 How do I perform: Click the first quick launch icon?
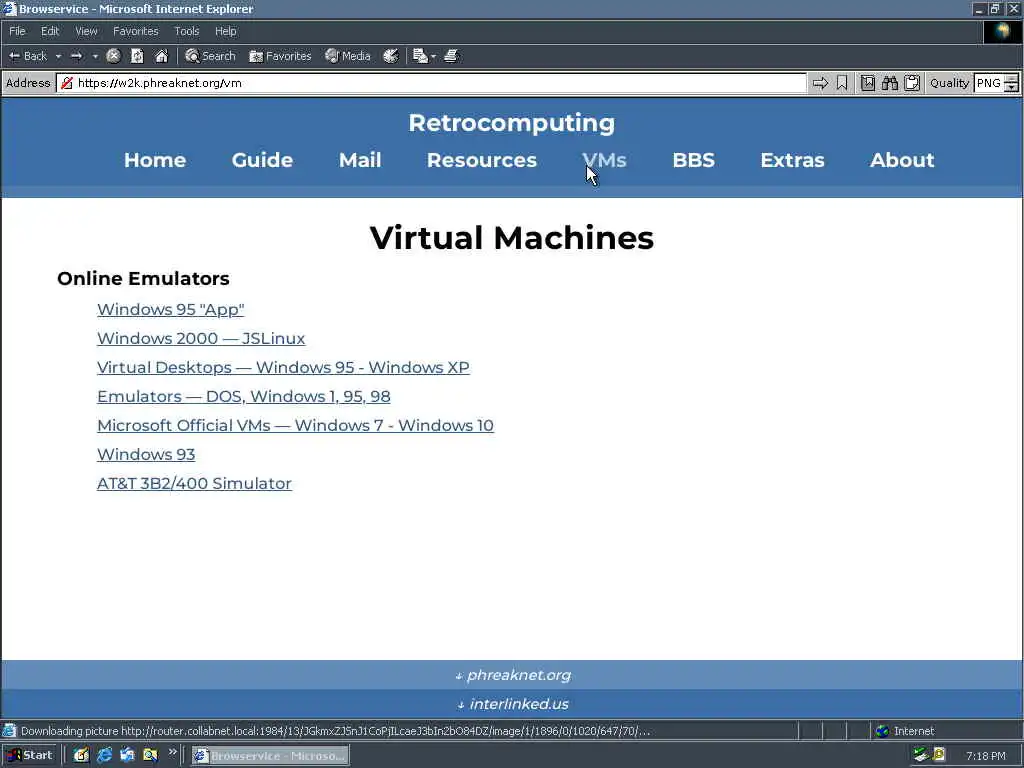point(81,756)
